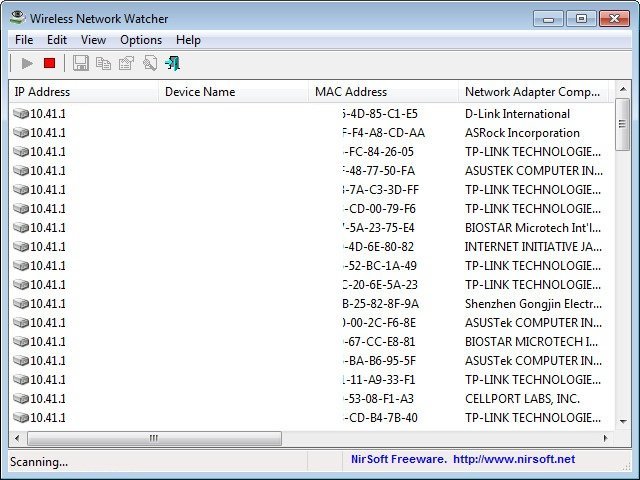Viewport: 640px width, 480px height.
Task: Open the View menu
Action: 93,40
